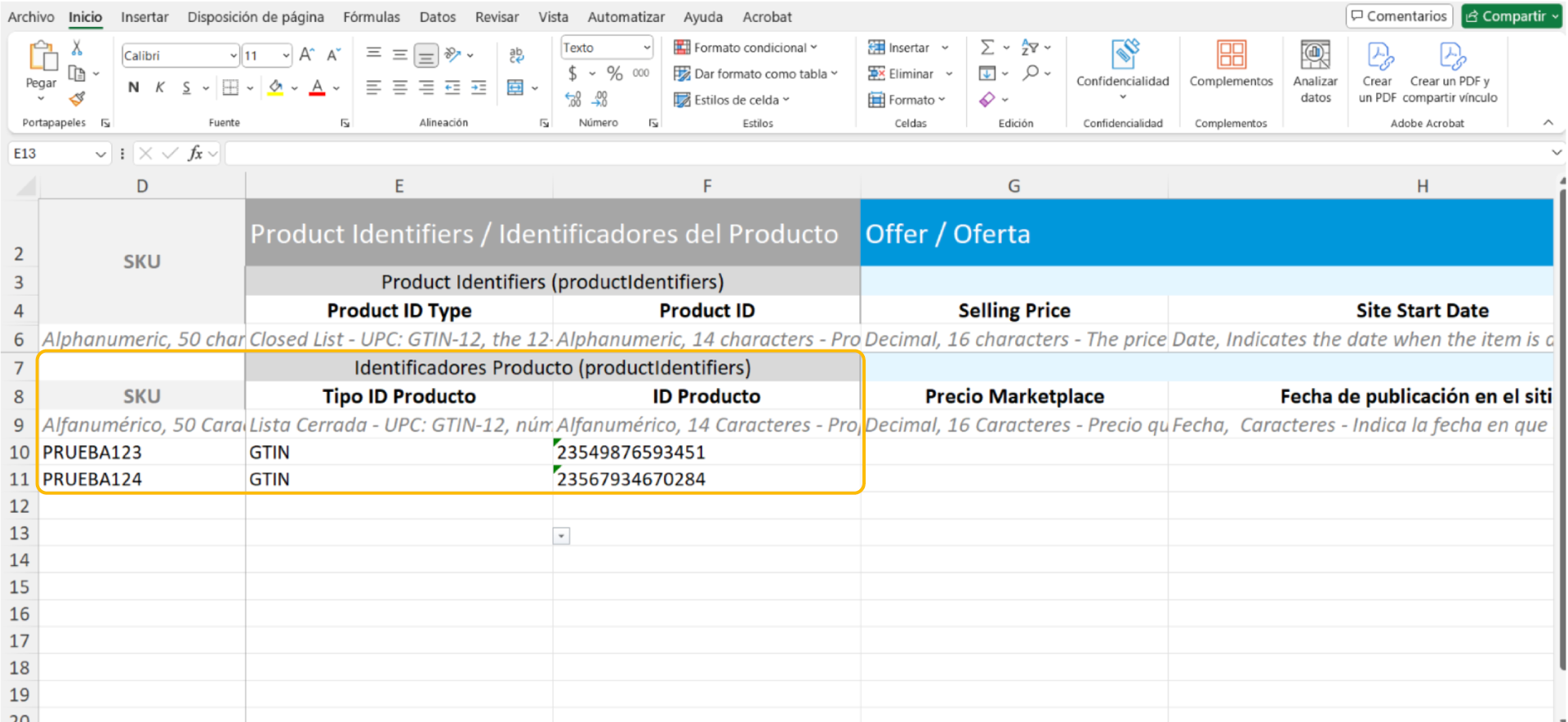Toggle bottom vertical alignment (highlighted)

pyautogui.click(x=426, y=55)
